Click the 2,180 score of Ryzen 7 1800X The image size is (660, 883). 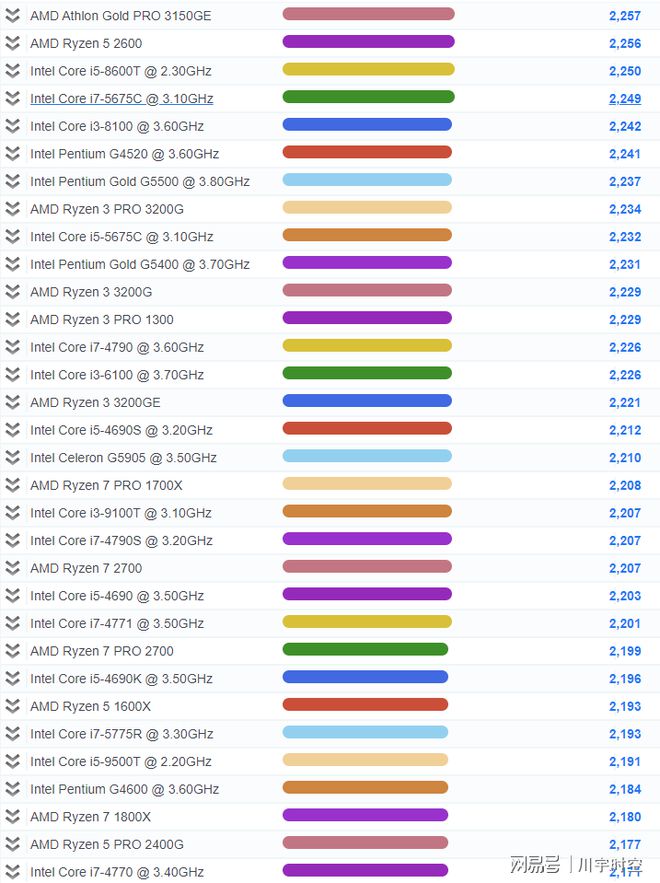tap(624, 817)
